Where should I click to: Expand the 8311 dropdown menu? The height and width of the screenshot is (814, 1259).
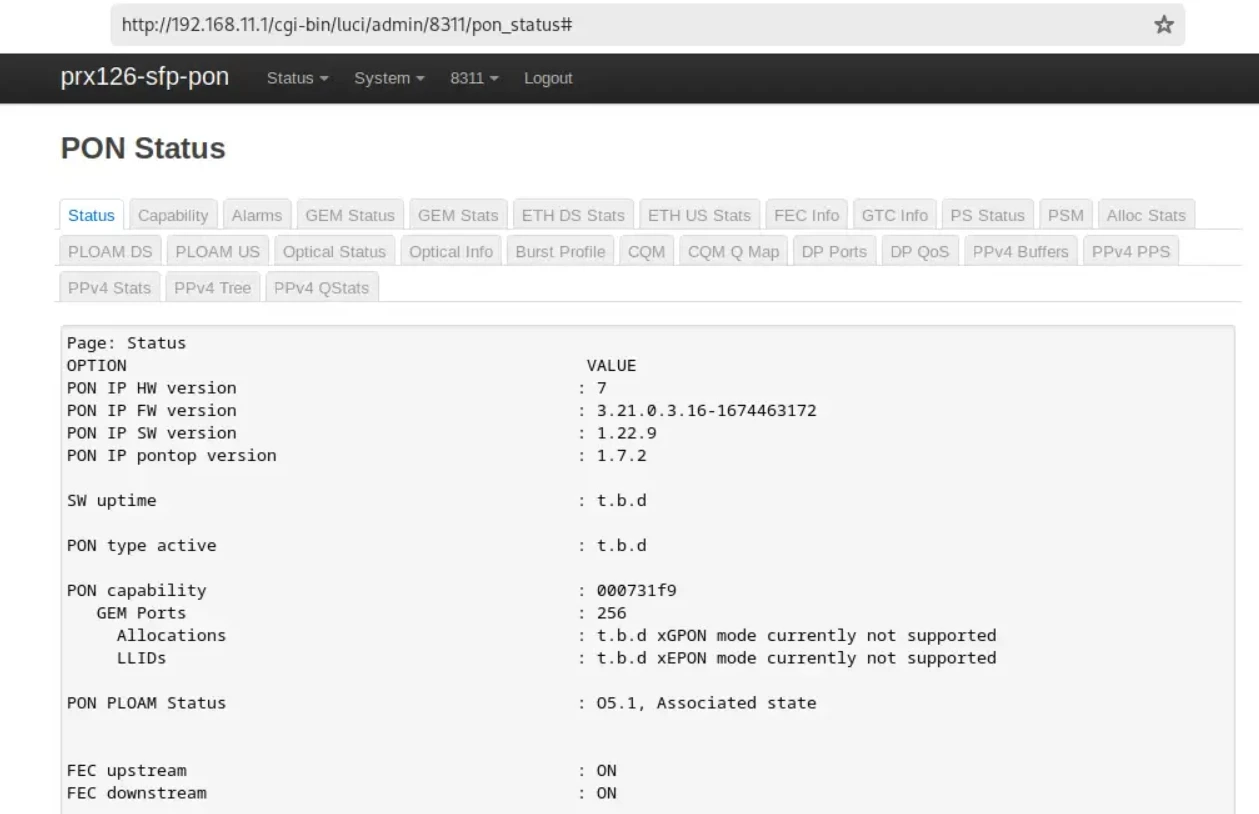pos(475,78)
